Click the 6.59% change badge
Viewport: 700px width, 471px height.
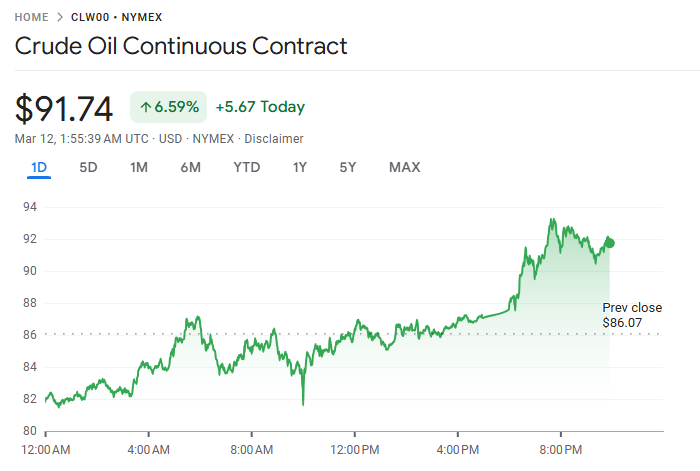(x=168, y=107)
